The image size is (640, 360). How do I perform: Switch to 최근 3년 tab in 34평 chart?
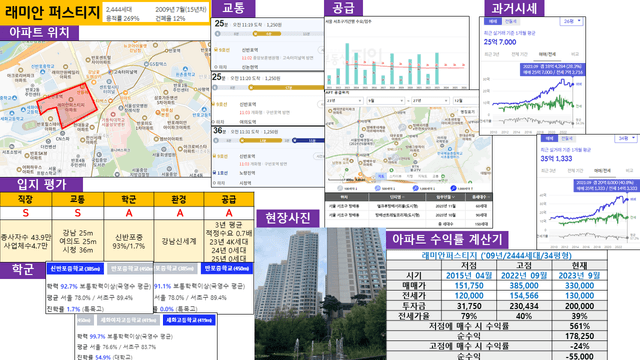pos(548,171)
